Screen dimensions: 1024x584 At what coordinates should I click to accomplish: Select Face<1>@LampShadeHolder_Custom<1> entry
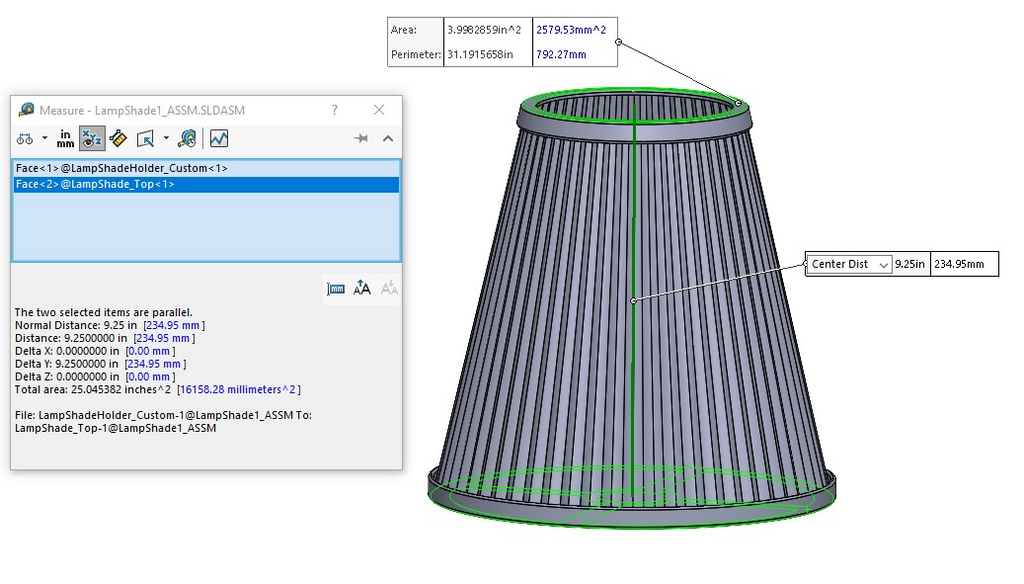206,168
